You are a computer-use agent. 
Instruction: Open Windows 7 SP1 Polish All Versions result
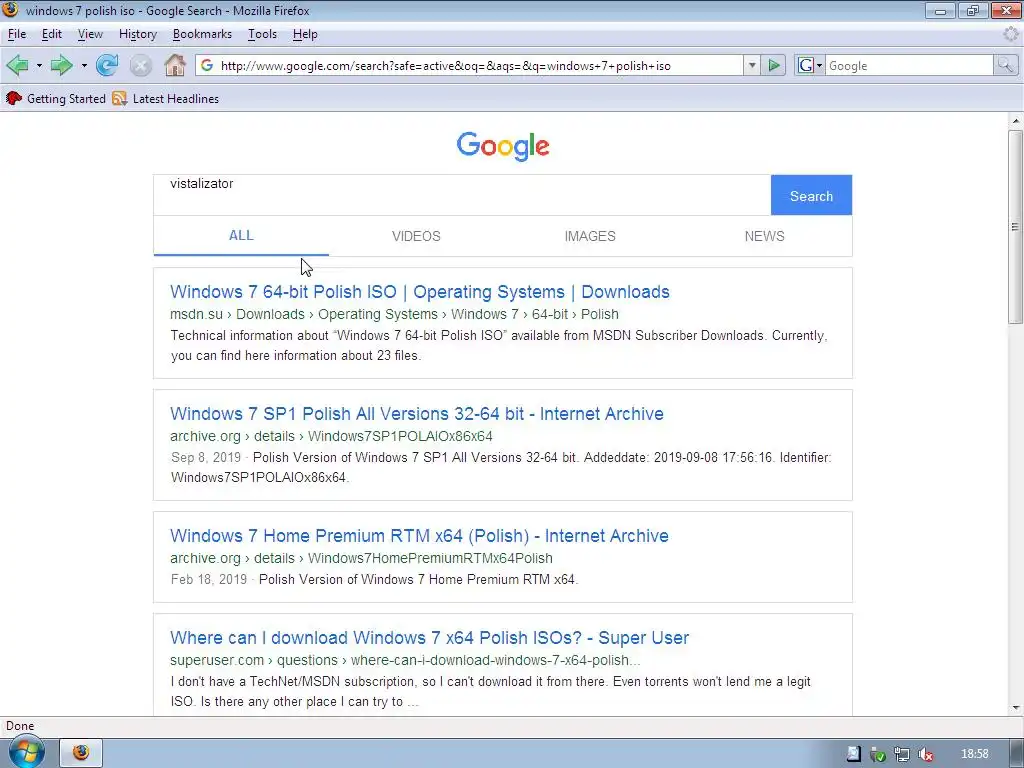[417, 414]
